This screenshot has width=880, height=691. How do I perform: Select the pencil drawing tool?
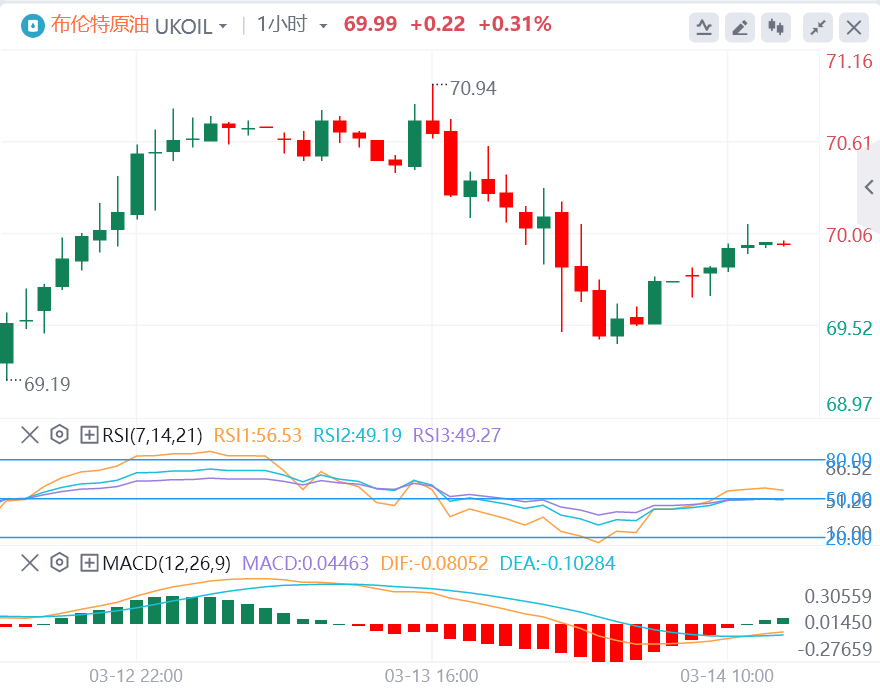(740, 27)
